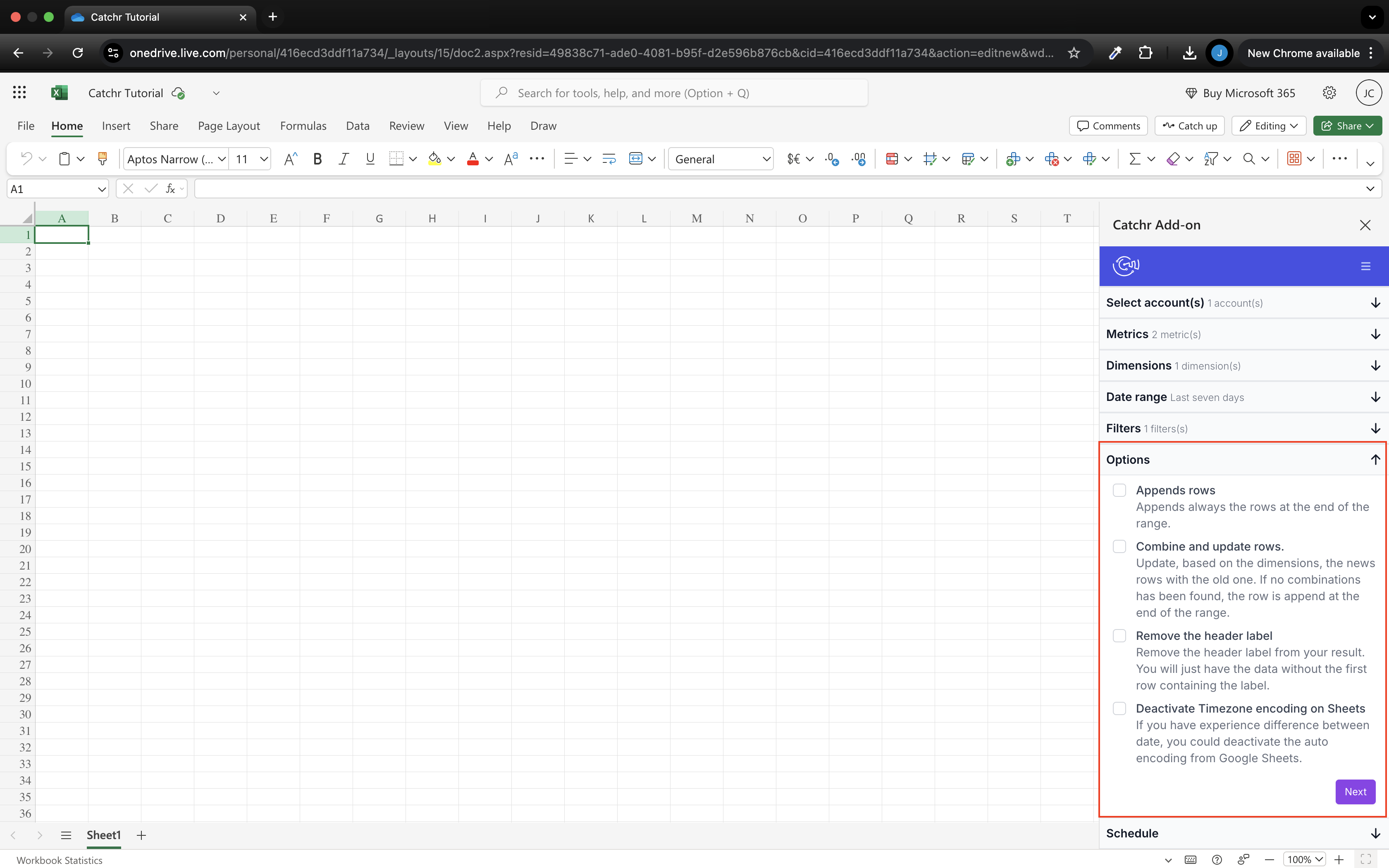
Task: Click the delete cells icon
Action: pyautogui.click(x=1052, y=159)
